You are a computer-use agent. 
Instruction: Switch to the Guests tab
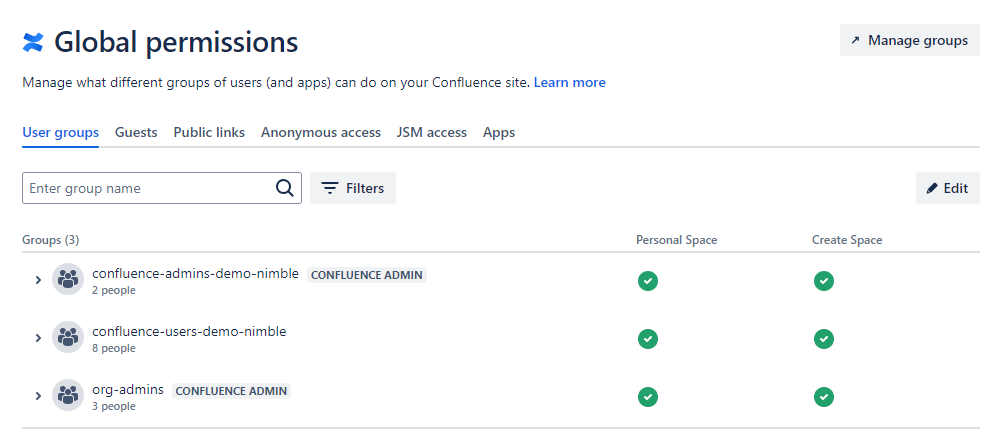point(136,132)
